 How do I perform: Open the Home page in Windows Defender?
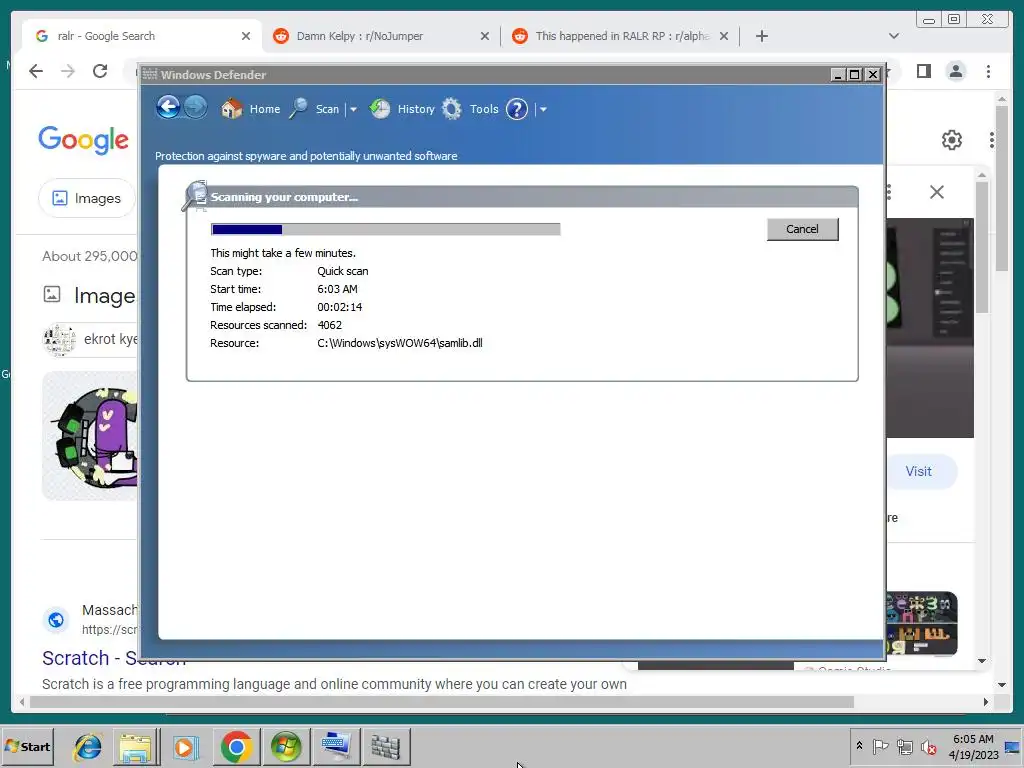[251, 109]
